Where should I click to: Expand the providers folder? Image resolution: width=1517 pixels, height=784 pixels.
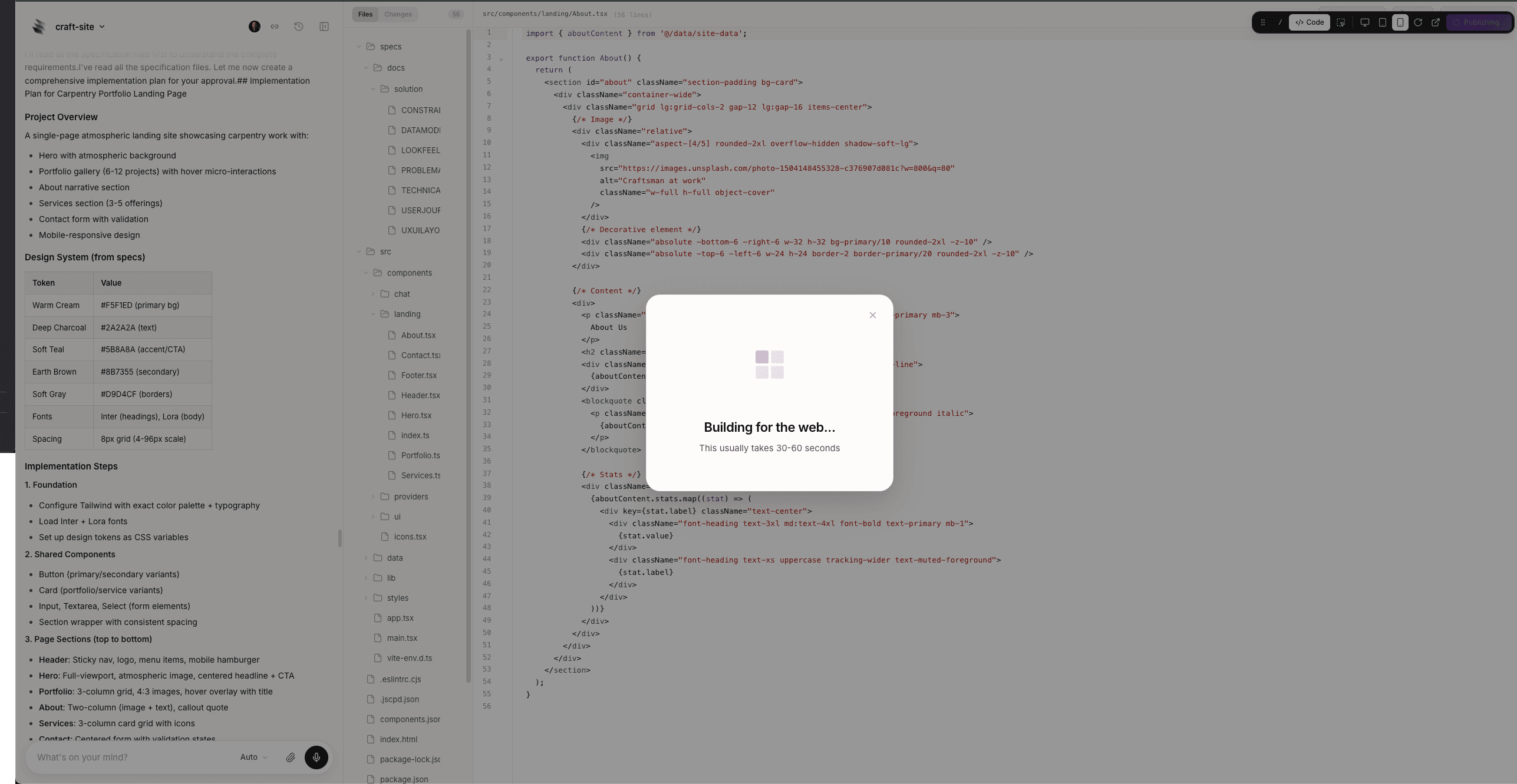click(411, 497)
